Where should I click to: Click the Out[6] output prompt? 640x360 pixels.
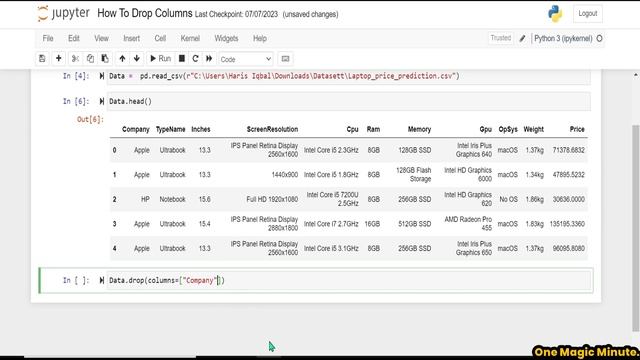[x=90, y=119]
